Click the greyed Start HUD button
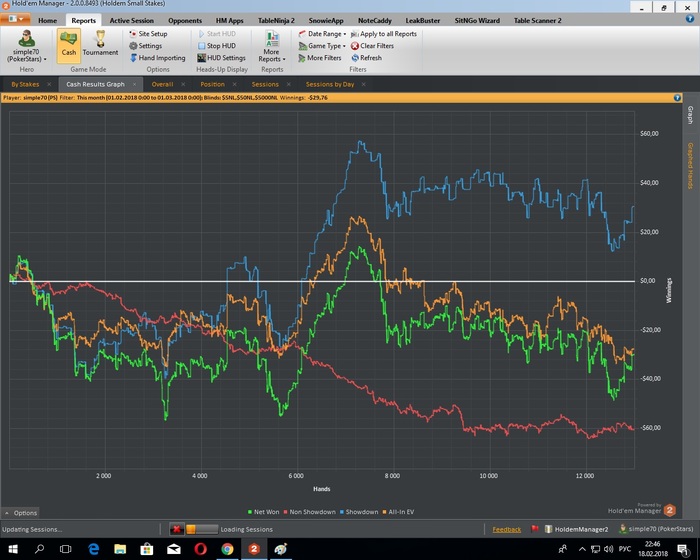 pyautogui.click(x=217, y=33)
